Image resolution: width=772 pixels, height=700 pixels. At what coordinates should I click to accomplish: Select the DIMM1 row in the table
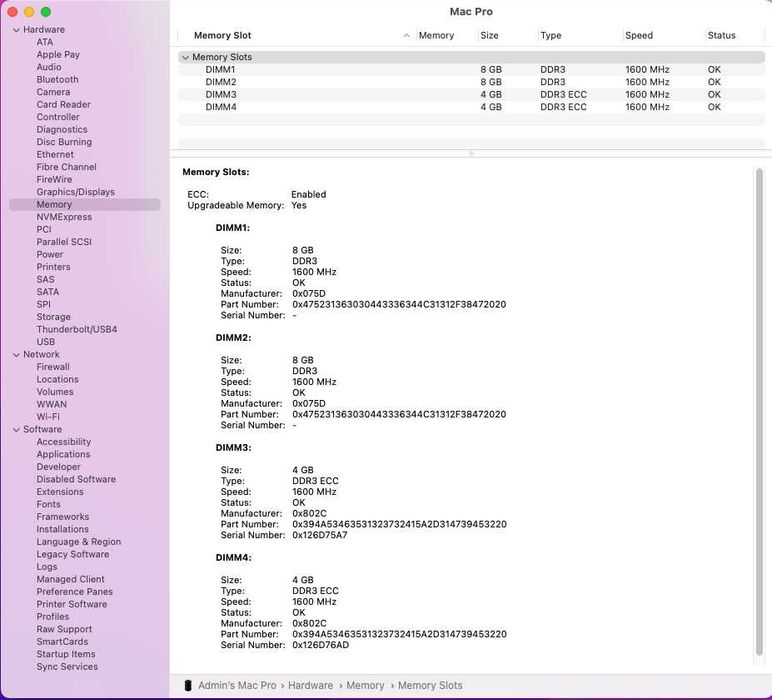pos(471,69)
